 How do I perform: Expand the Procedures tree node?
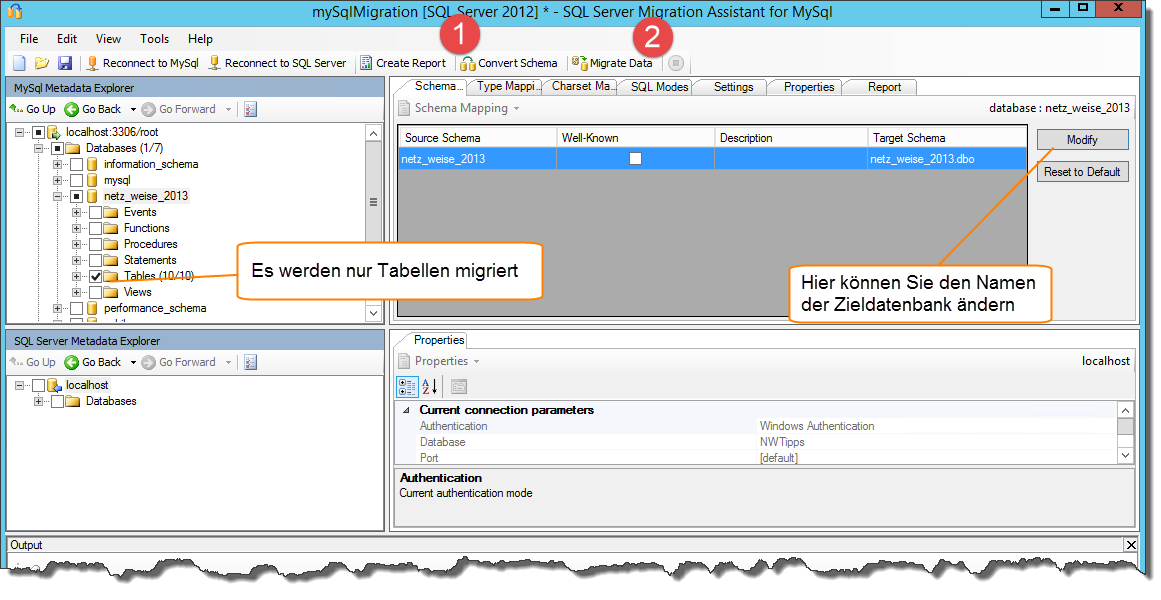(77, 244)
